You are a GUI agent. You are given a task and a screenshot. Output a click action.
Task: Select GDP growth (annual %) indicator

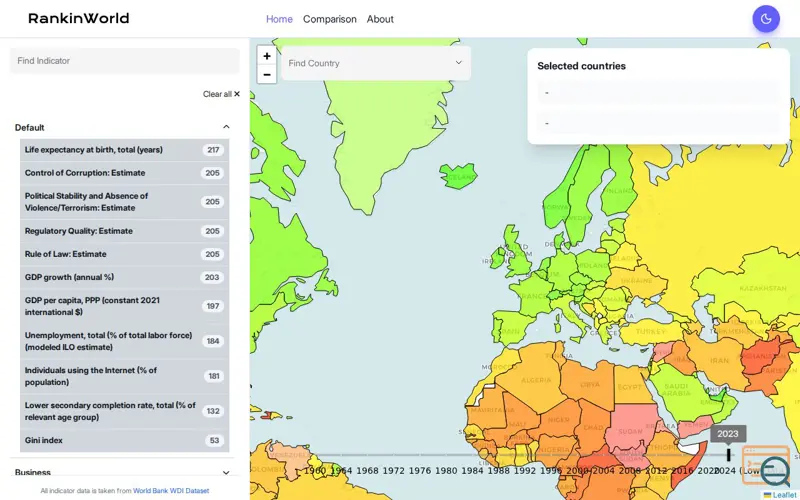(x=124, y=277)
